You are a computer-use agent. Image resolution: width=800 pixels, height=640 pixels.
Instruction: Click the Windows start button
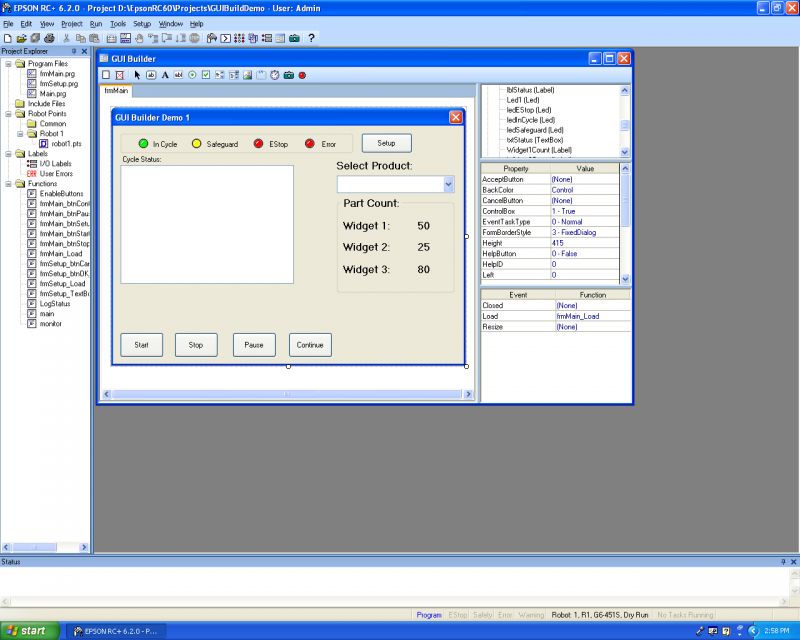30,631
